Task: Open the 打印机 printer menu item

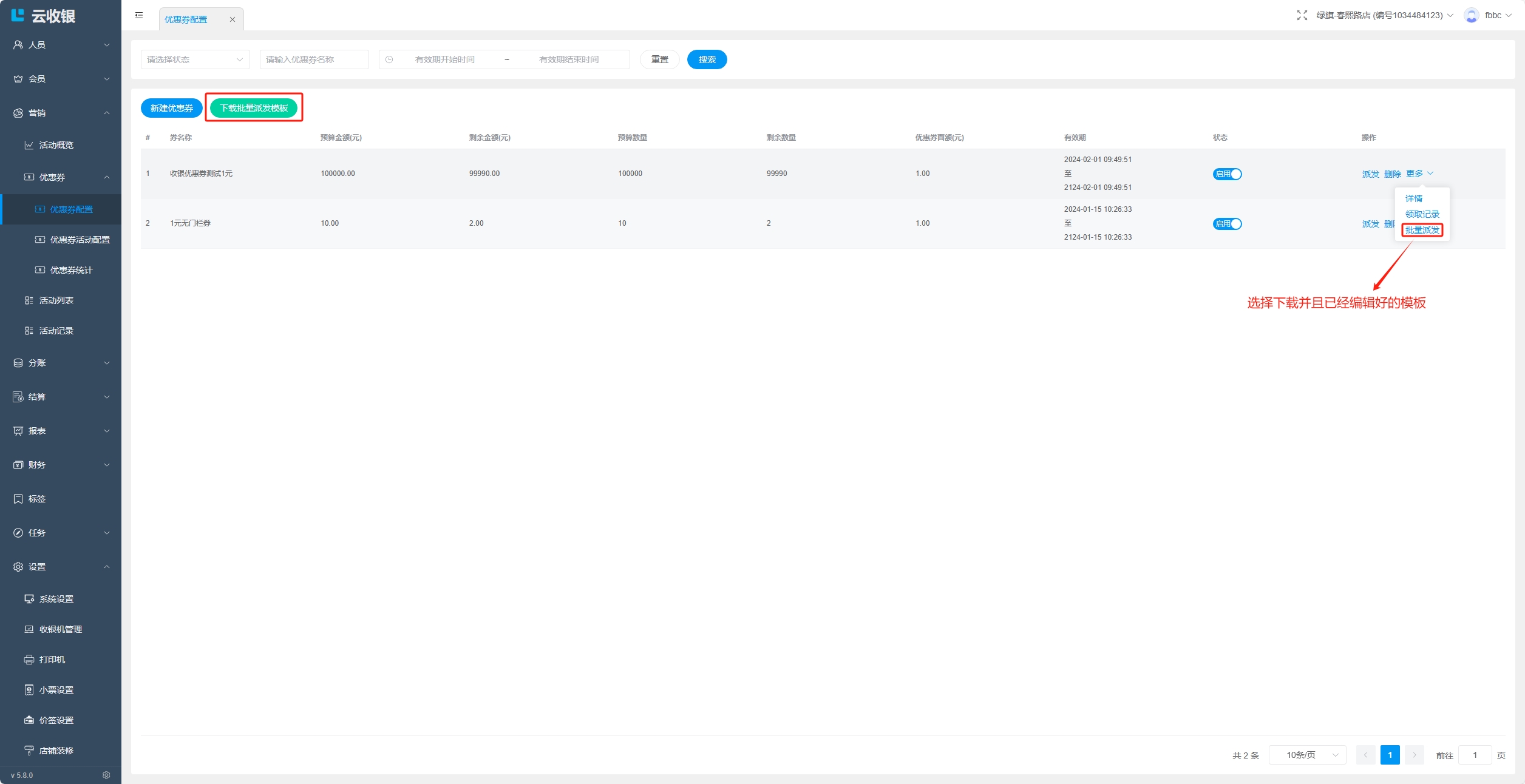Action: (52, 660)
